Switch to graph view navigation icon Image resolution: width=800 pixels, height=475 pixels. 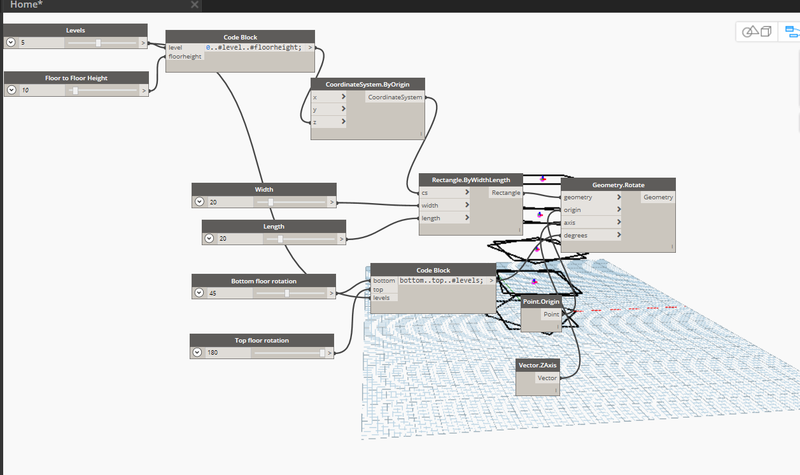tap(792, 32)
